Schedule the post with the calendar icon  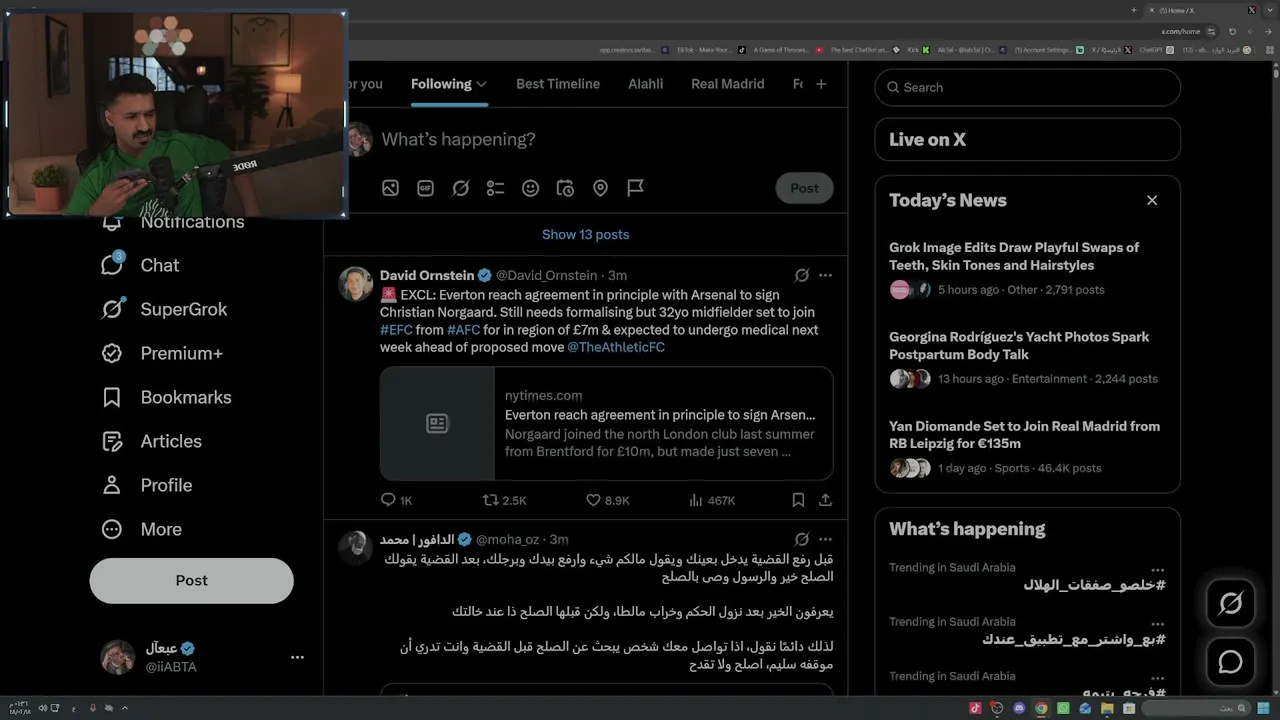565,188
